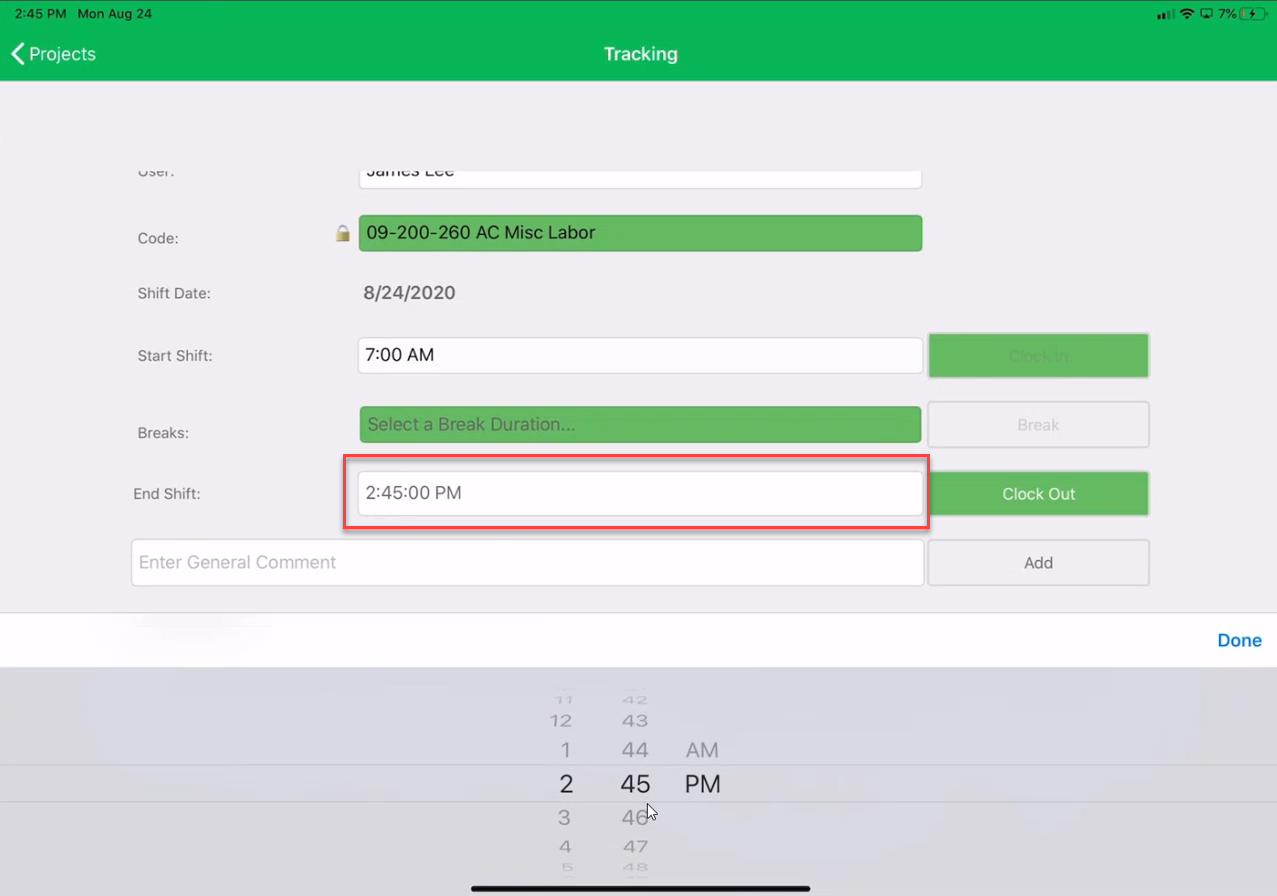The height and width of the screenshot is (896, 1277).
Task: Tap Done above the time picker
Action: [x=1239, y=640]
